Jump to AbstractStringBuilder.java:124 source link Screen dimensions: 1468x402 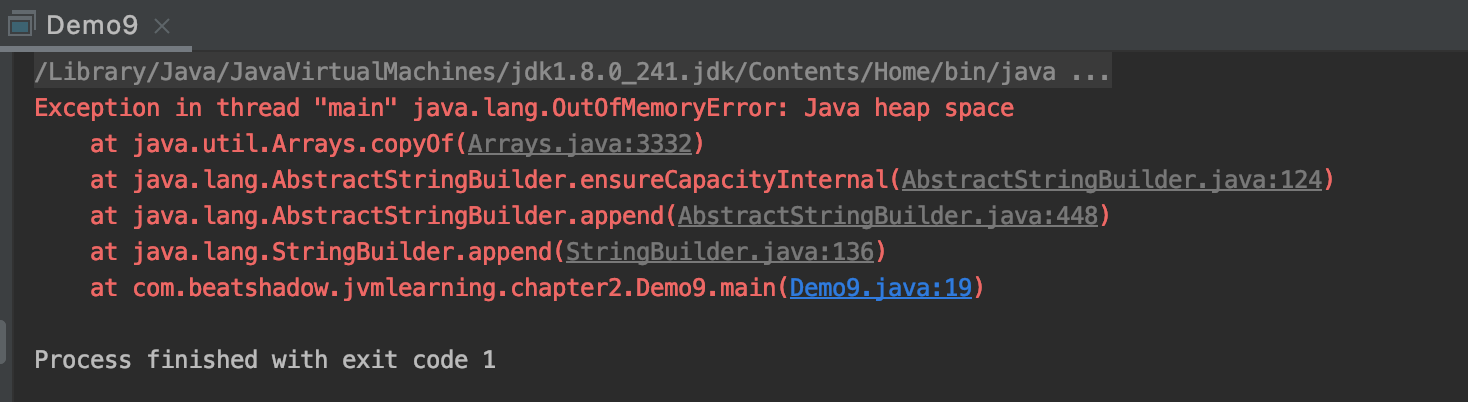[x=1113, y=180]
